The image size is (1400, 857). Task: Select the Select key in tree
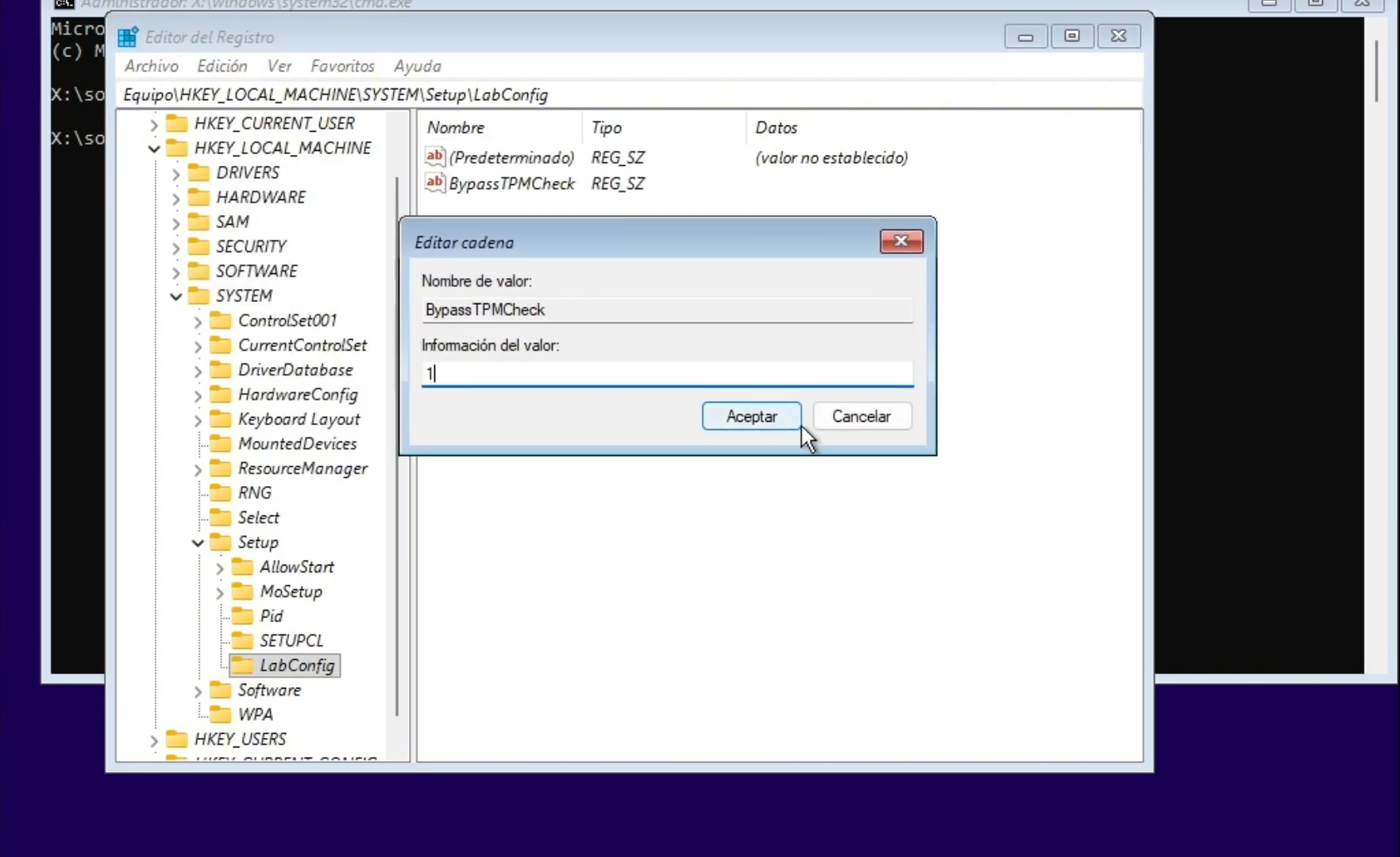258,518
